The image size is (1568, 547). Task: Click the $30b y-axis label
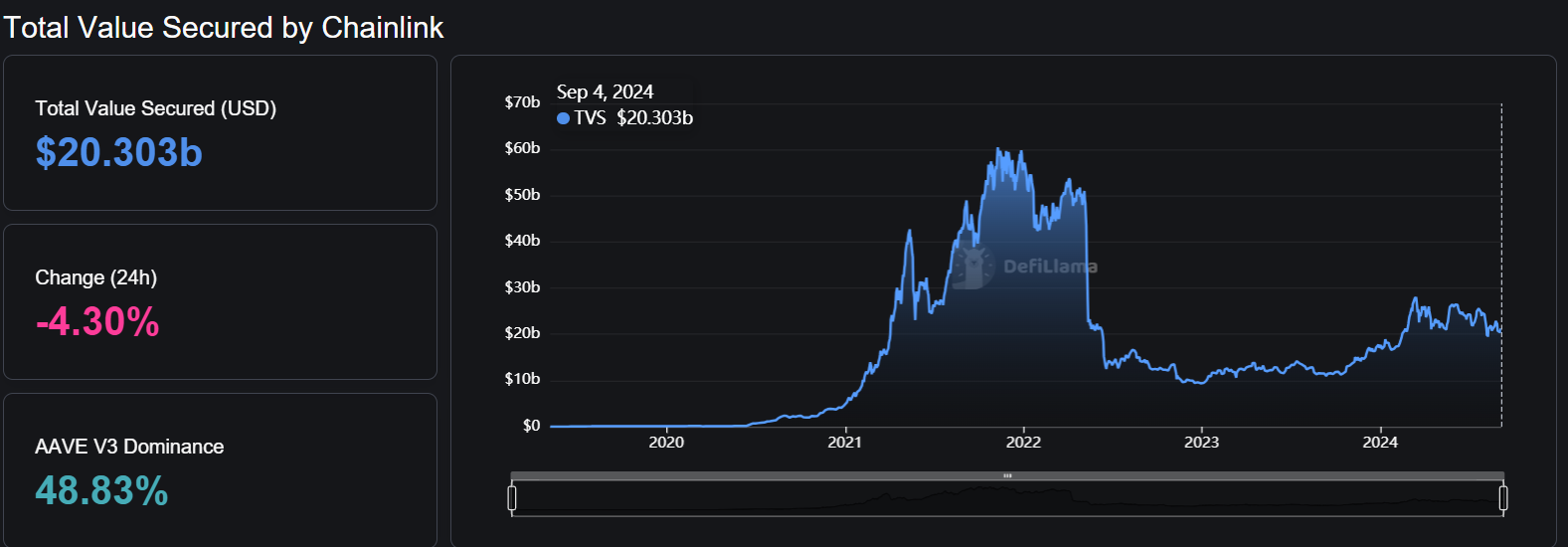(522, 287)
